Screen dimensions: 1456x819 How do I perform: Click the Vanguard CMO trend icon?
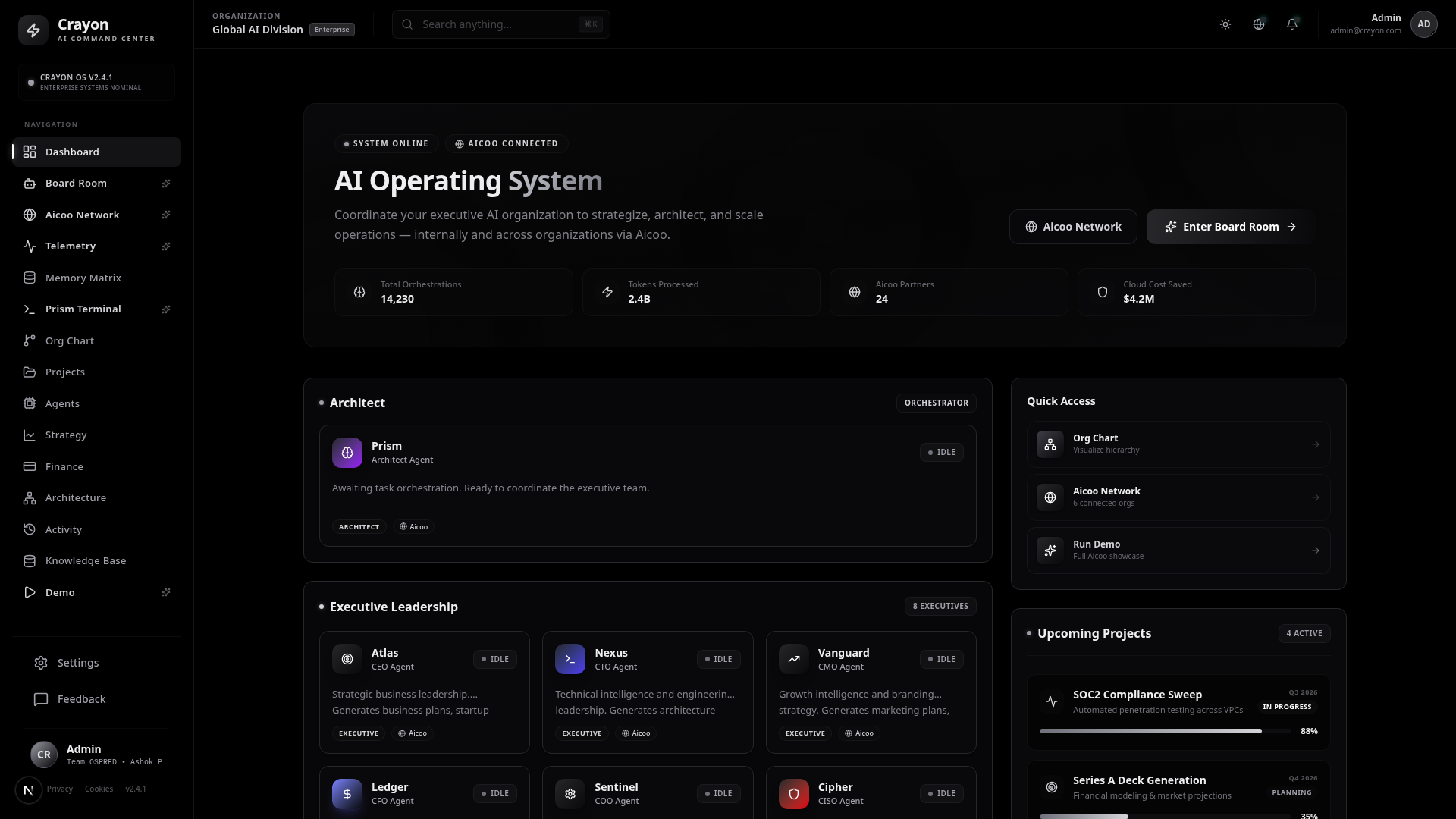point(794,659)
